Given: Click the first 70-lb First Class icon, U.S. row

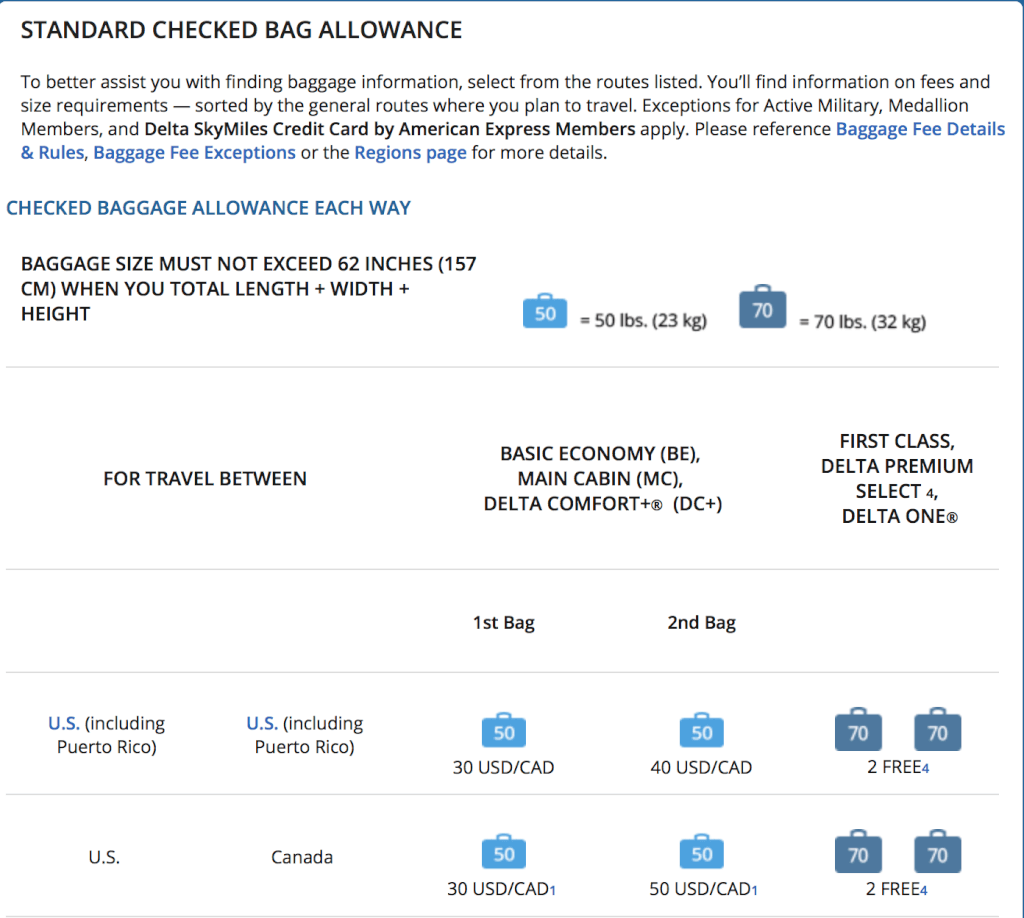Looking at the screenshot, I should (858, 732).
